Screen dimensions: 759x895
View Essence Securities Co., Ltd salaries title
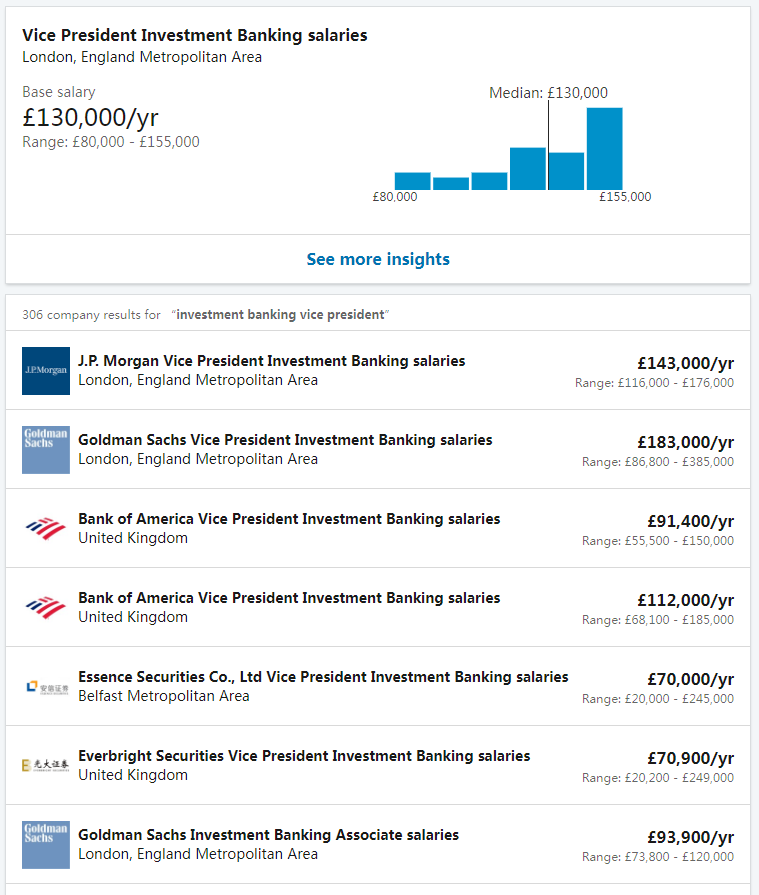[323, 677]
